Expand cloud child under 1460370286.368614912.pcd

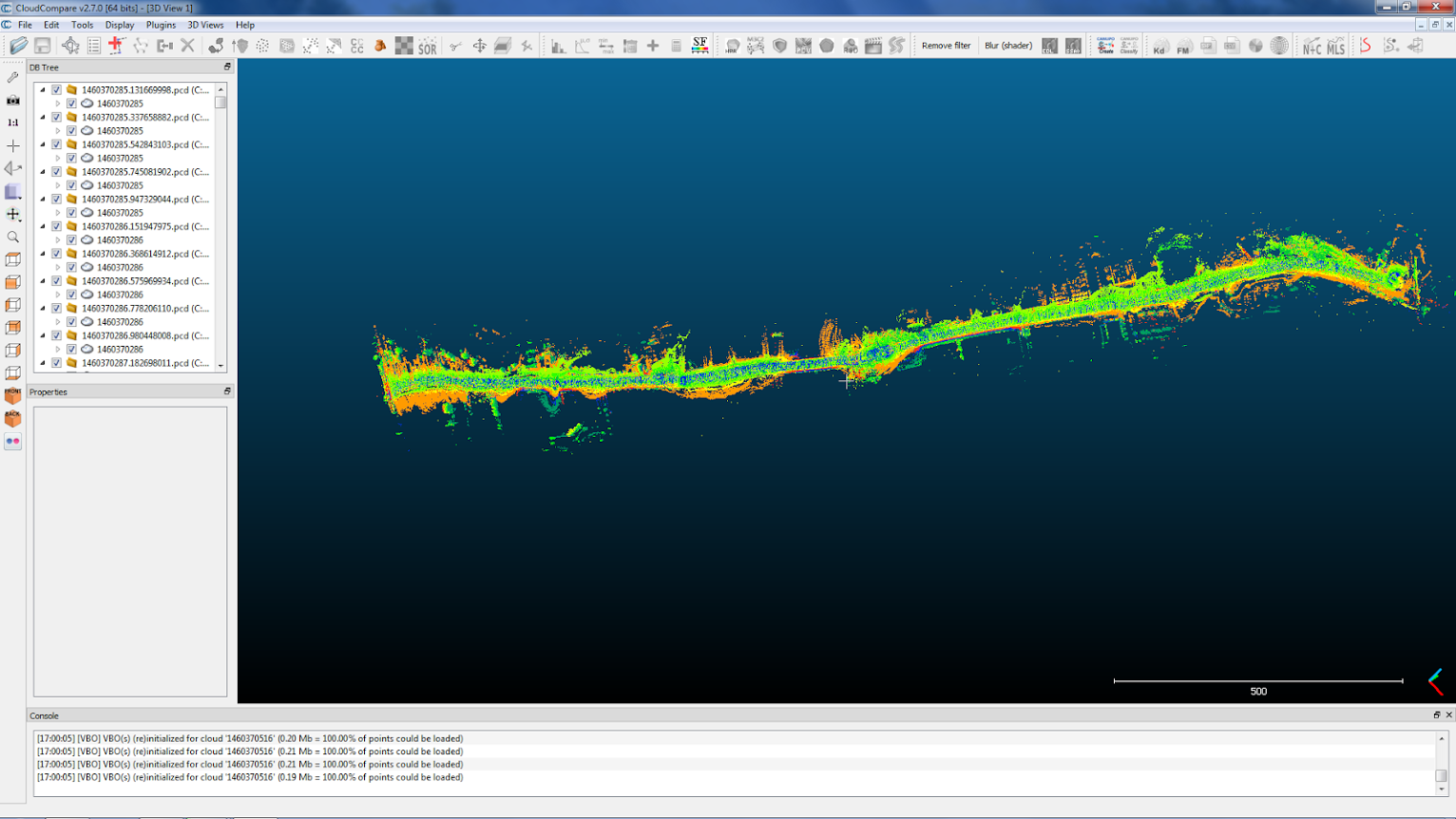click(x=58, y=268)
